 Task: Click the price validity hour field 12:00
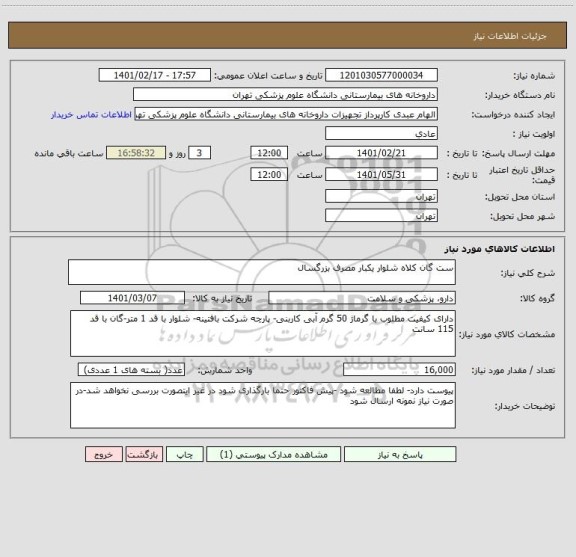[269, 175]
